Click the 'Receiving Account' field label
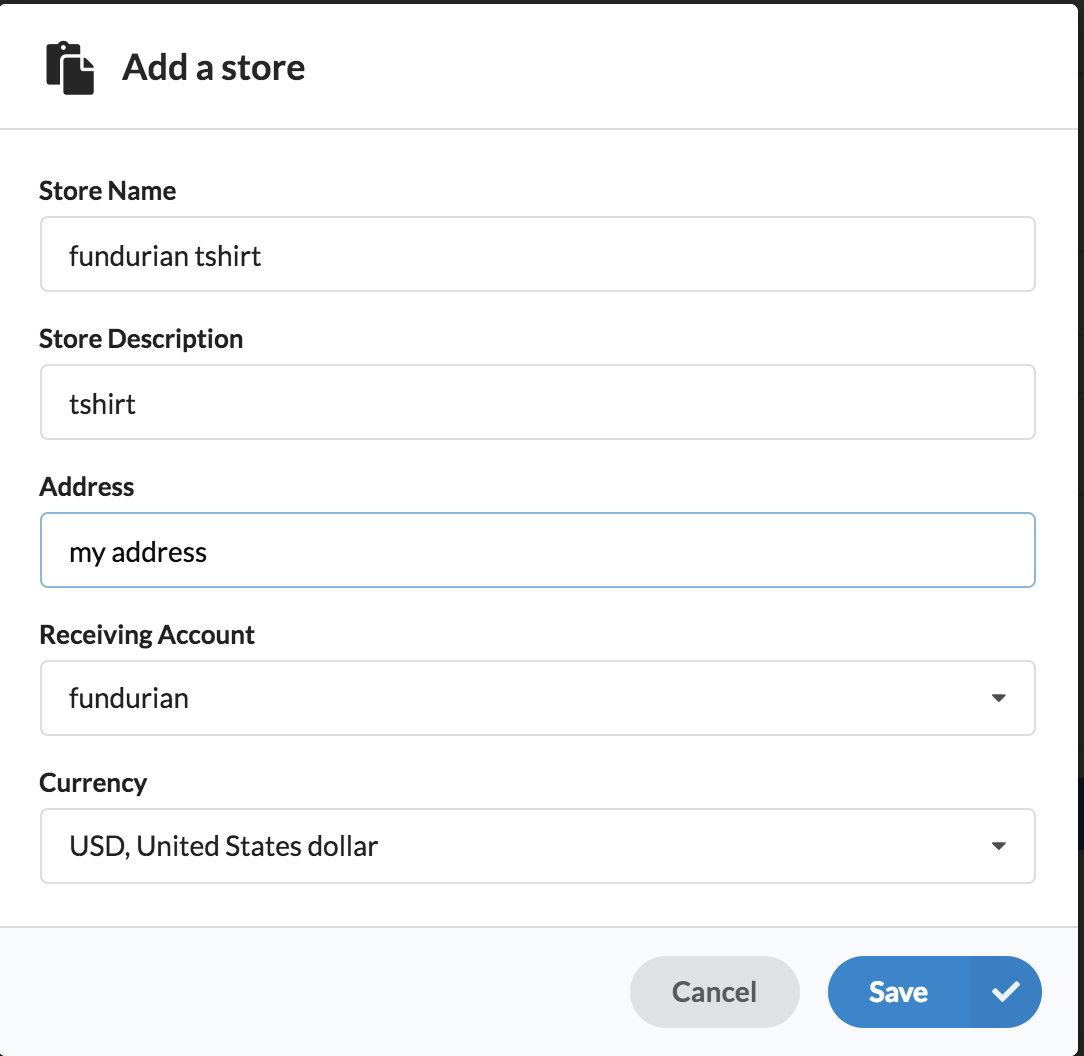 click(x=147, y=635)
